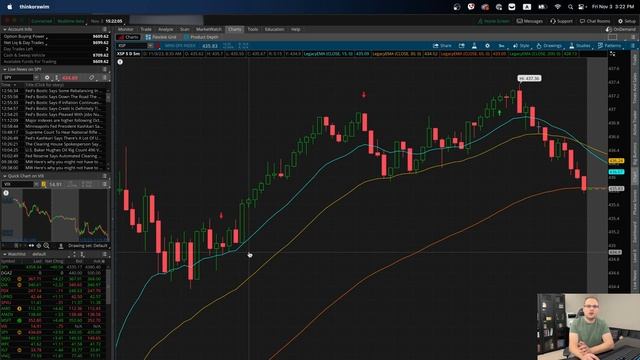Open the watchlist default list selector
Image resolution: width=640 pixels, height=360 pixels.
(x=39, y=254)
